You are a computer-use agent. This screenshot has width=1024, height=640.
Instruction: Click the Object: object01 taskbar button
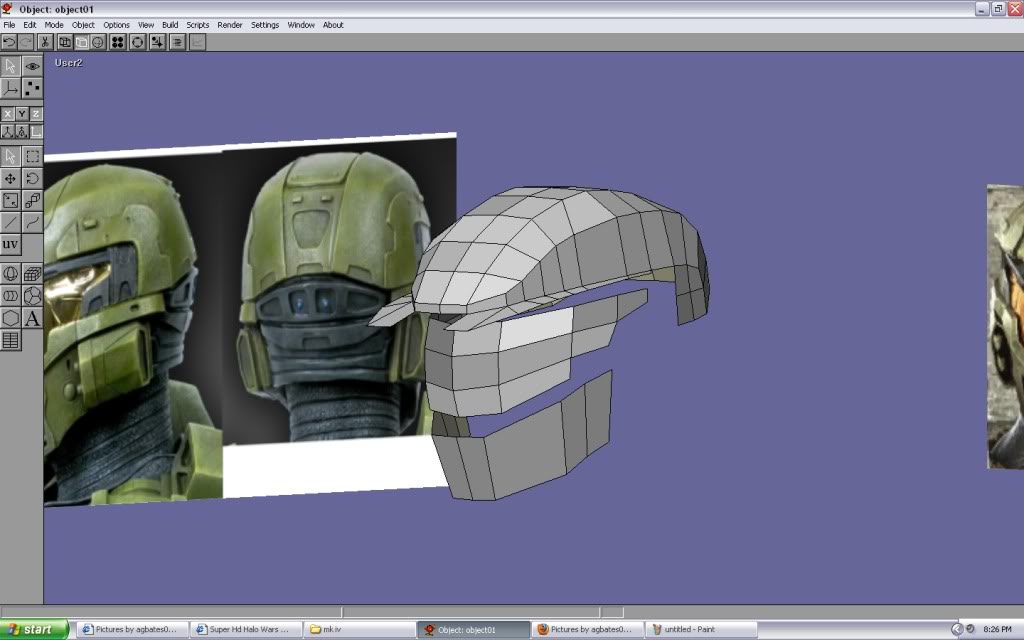(473, 630)
